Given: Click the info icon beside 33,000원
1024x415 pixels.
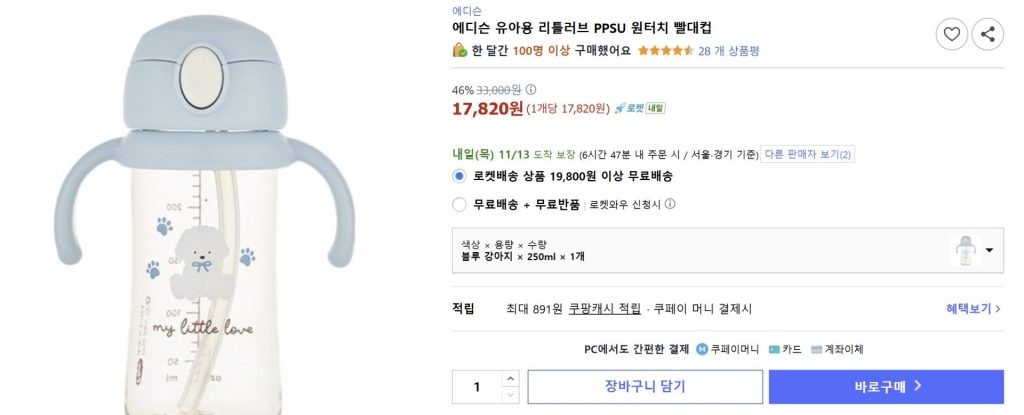Looking at the screenshot, I should coord(531,89).
